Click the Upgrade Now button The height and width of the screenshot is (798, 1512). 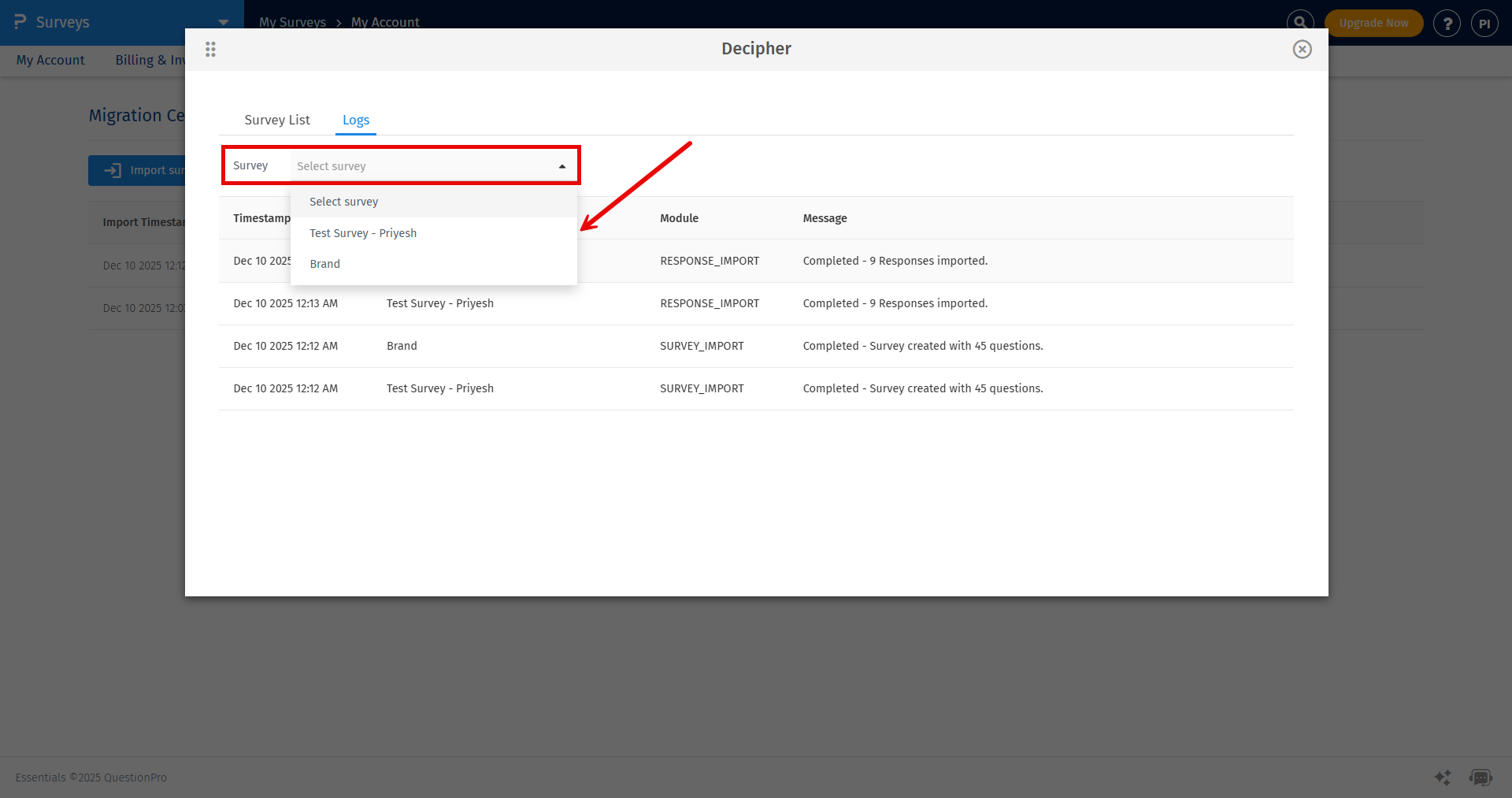(1373, 23)
